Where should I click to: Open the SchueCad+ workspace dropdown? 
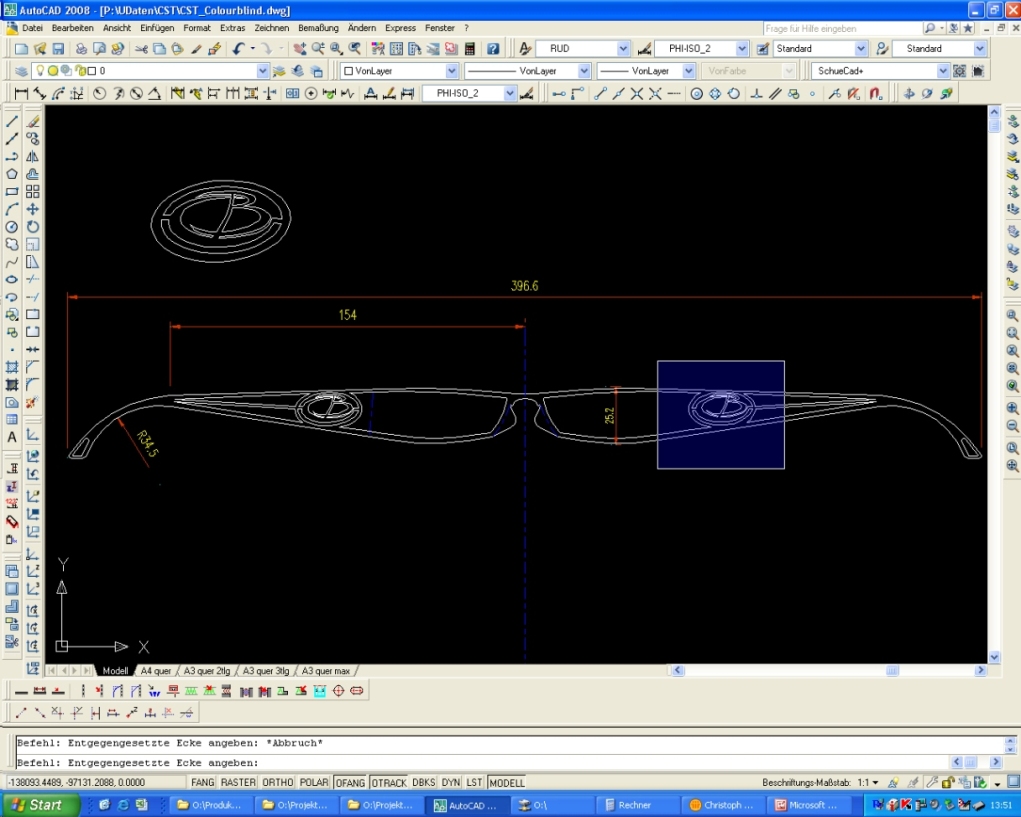(x=942, y=71)
